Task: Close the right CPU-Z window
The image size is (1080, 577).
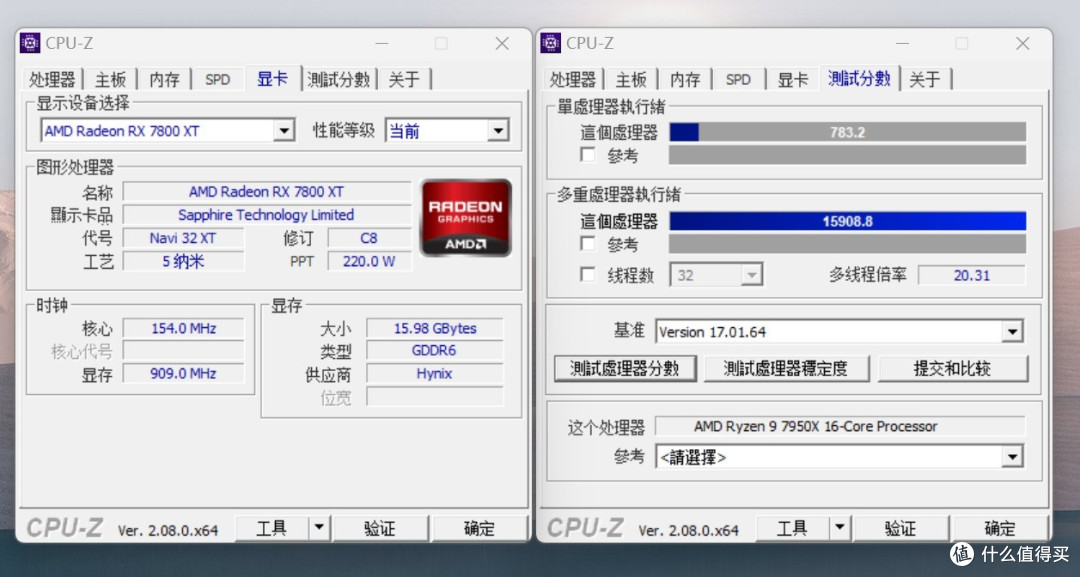Action: (x=1023, y=43)
